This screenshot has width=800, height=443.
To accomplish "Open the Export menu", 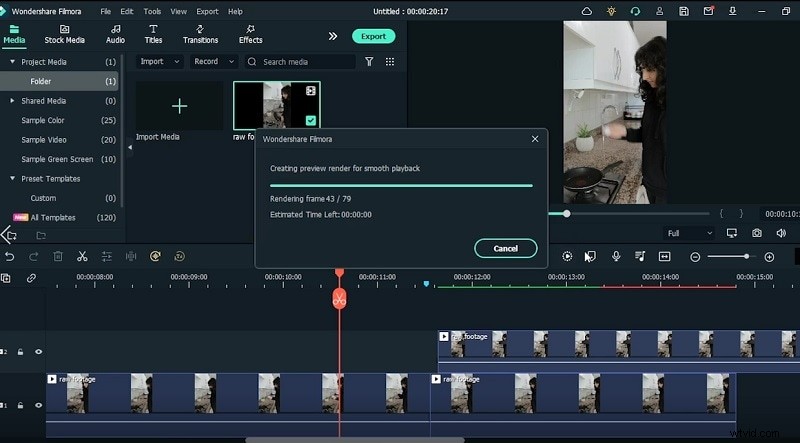I will coord(207,11).
